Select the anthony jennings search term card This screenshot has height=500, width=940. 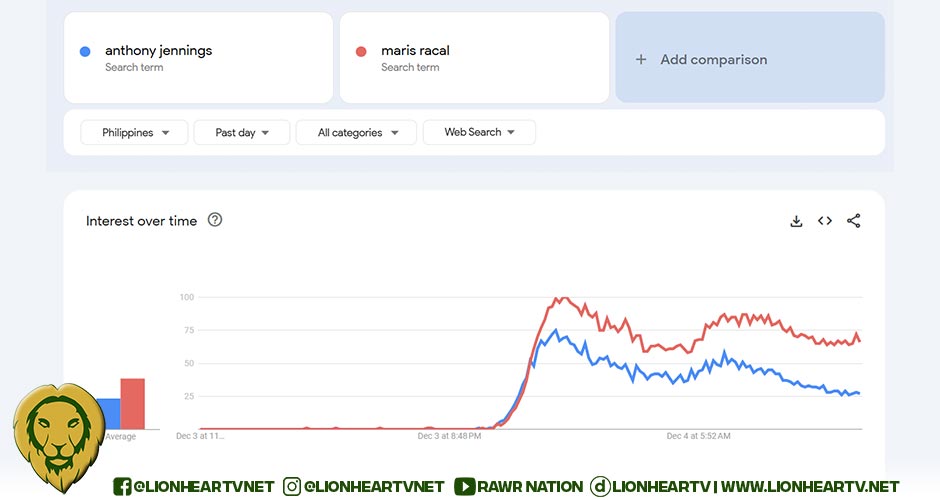[198, 58]
